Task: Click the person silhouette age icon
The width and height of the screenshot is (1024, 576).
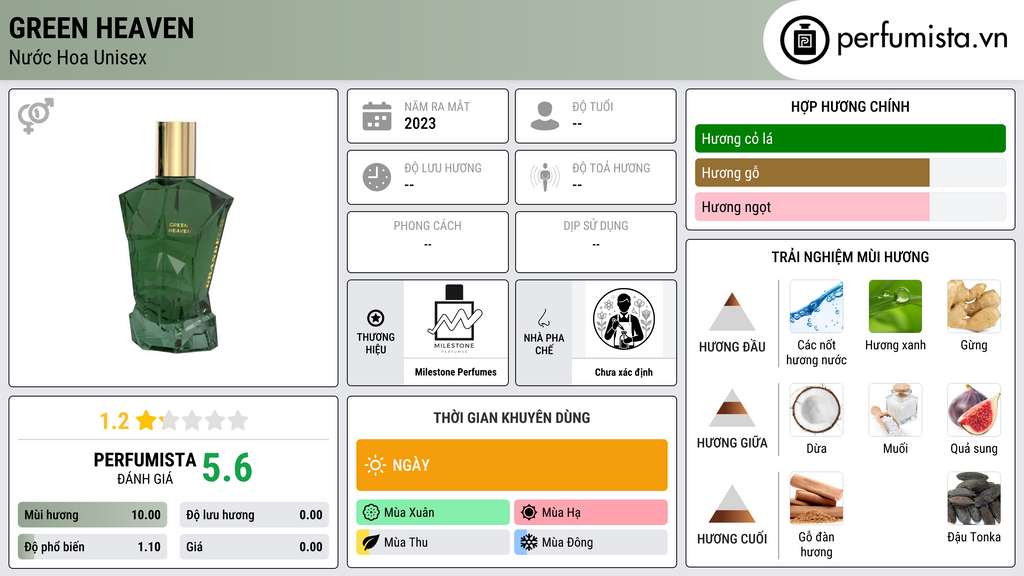Action: (545, 116)
